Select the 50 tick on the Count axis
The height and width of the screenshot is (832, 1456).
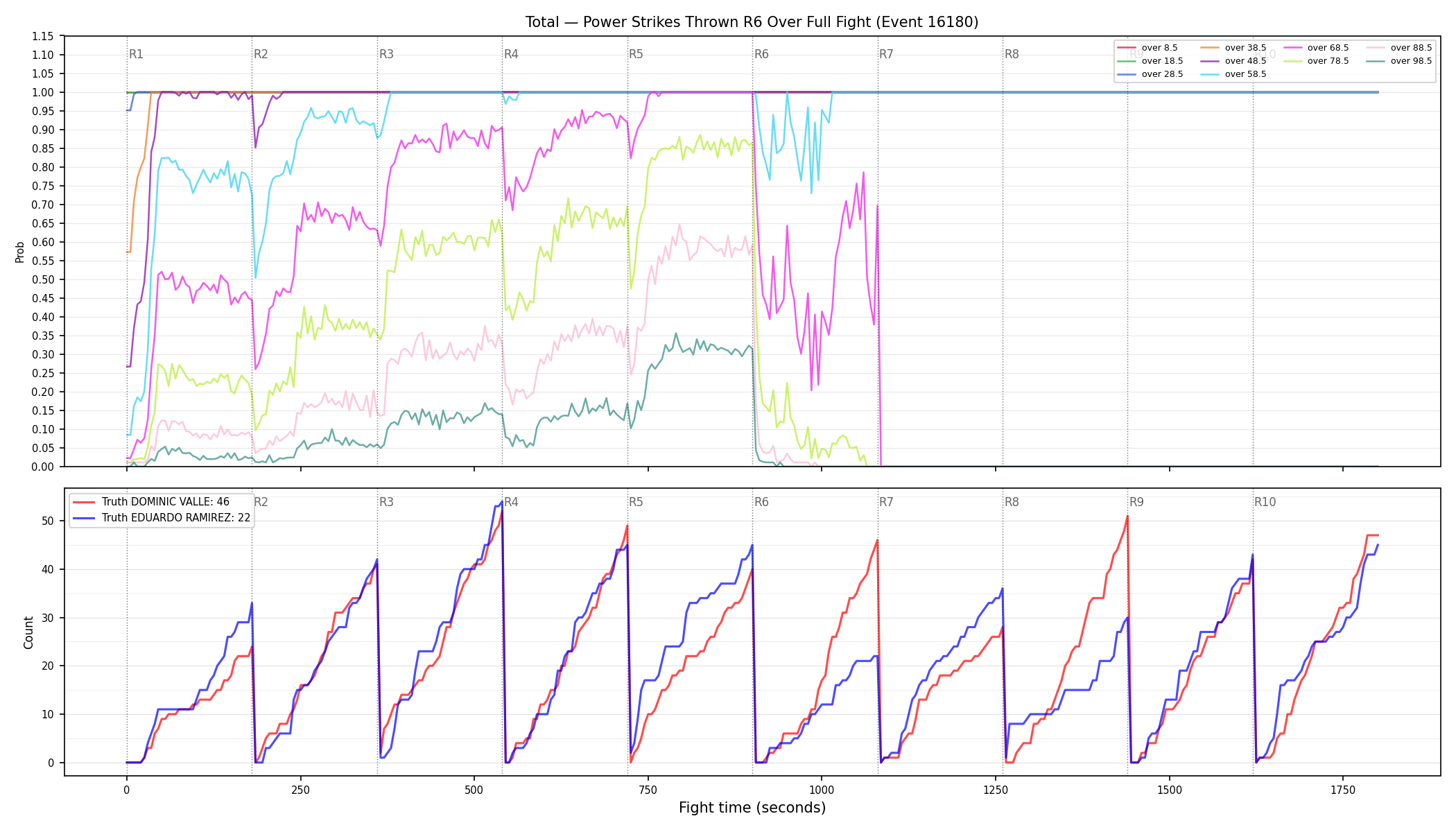click(48, 521)
